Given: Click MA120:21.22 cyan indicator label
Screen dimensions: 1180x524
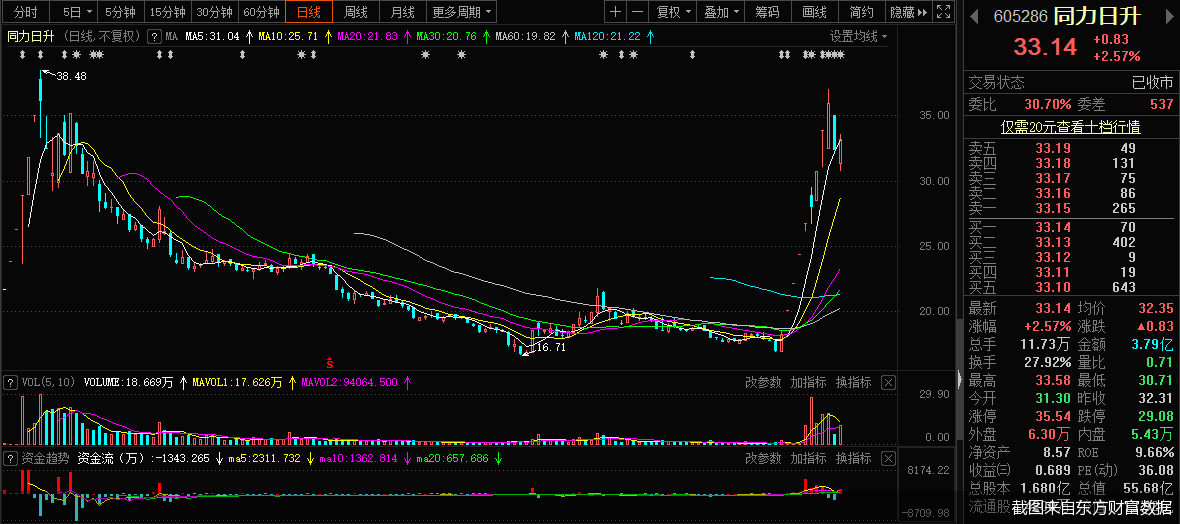Looking at the screenshot, I should (x=608, y=36).
